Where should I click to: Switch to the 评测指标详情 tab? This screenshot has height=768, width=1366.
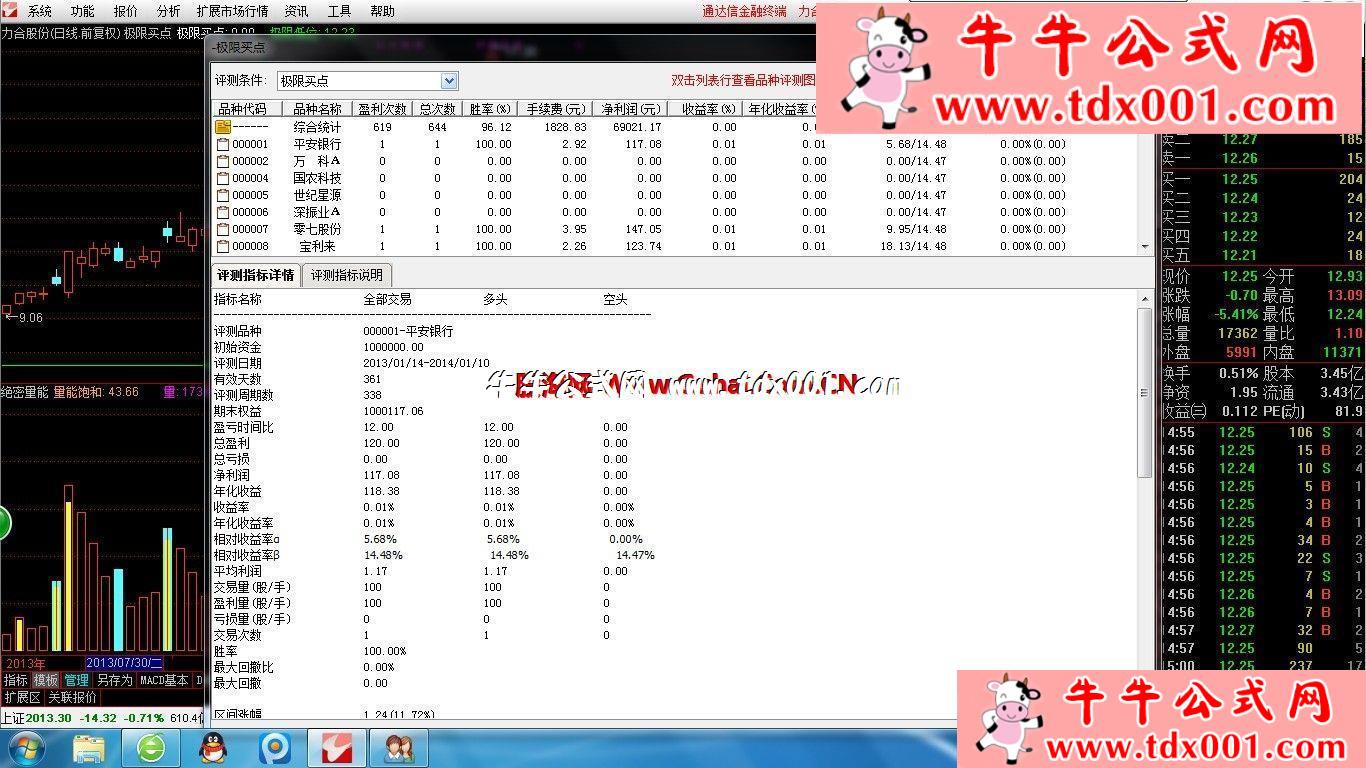coord(256,275)
